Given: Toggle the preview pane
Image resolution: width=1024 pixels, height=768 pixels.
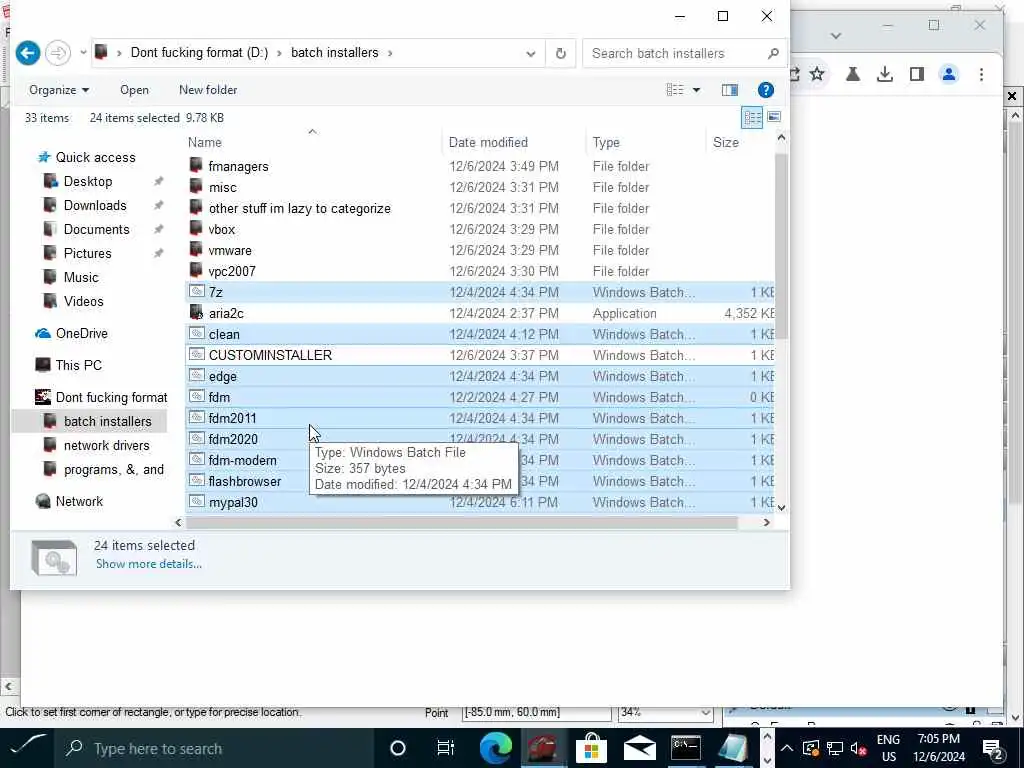Looking at the screenshot, I should click(729, 90).
